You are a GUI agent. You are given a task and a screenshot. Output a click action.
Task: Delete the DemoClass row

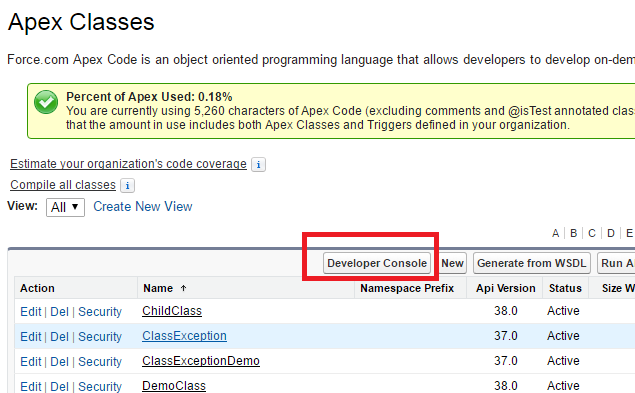pyautogui.click(x=60, y=387)
